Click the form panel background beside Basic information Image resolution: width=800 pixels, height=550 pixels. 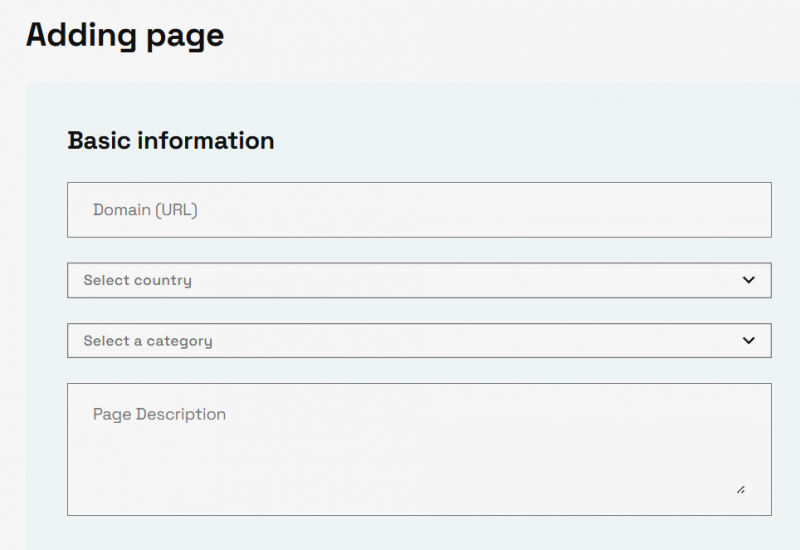pyautogui.click(x=520, y=140)
